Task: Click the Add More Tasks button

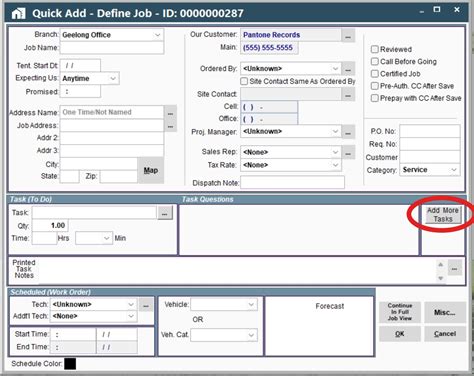Action: tap(443, 215)
